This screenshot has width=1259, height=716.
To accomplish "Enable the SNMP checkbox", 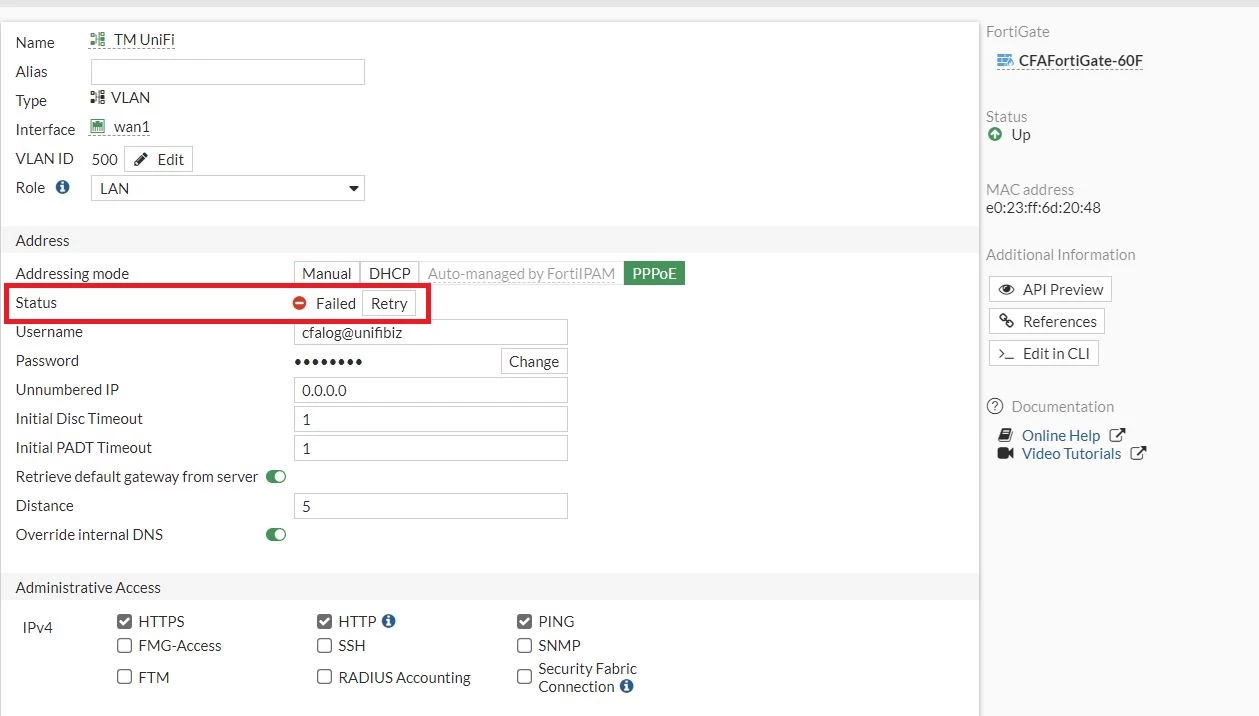I will pos(524,646).
